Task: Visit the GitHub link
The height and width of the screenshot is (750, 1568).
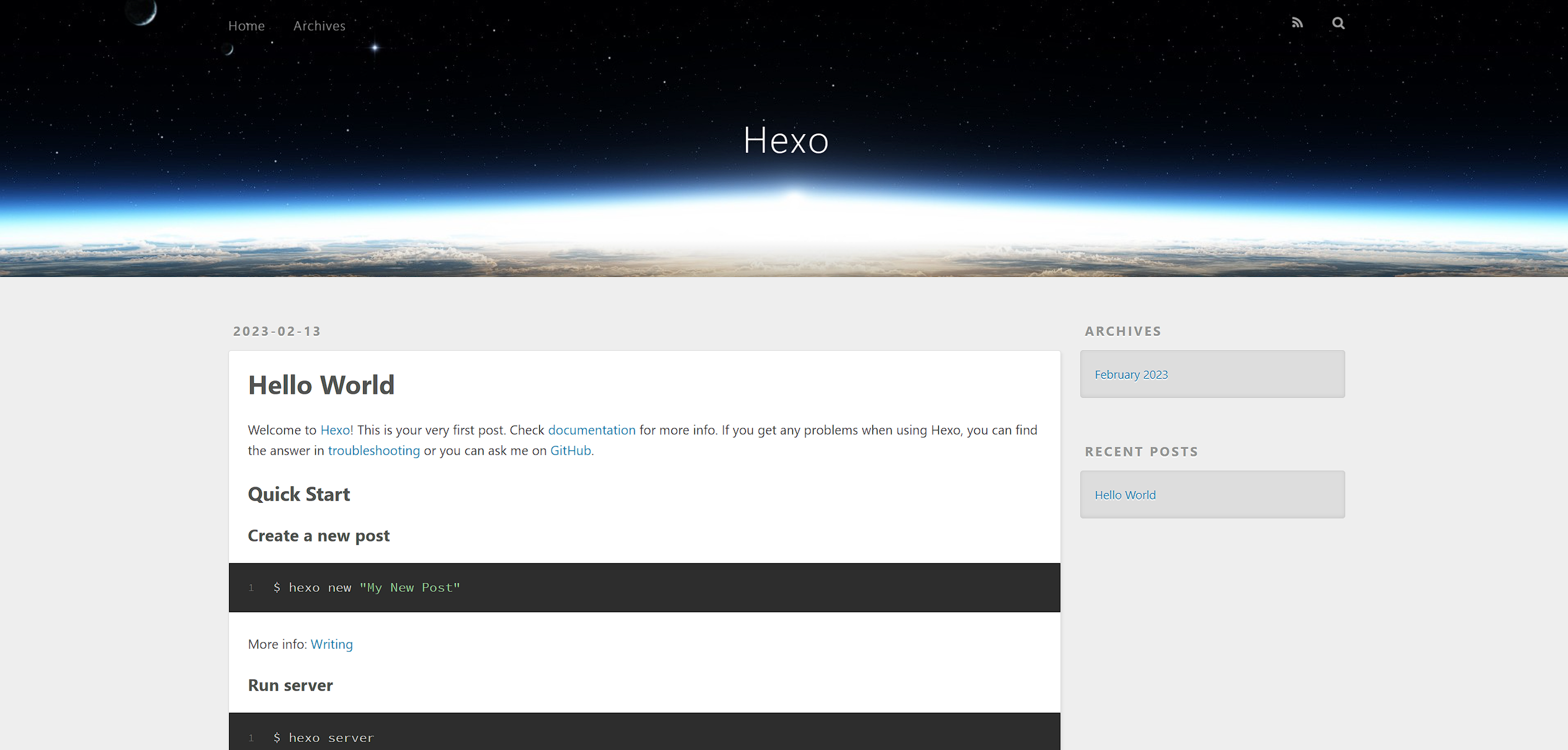Action: click(570, 451)
